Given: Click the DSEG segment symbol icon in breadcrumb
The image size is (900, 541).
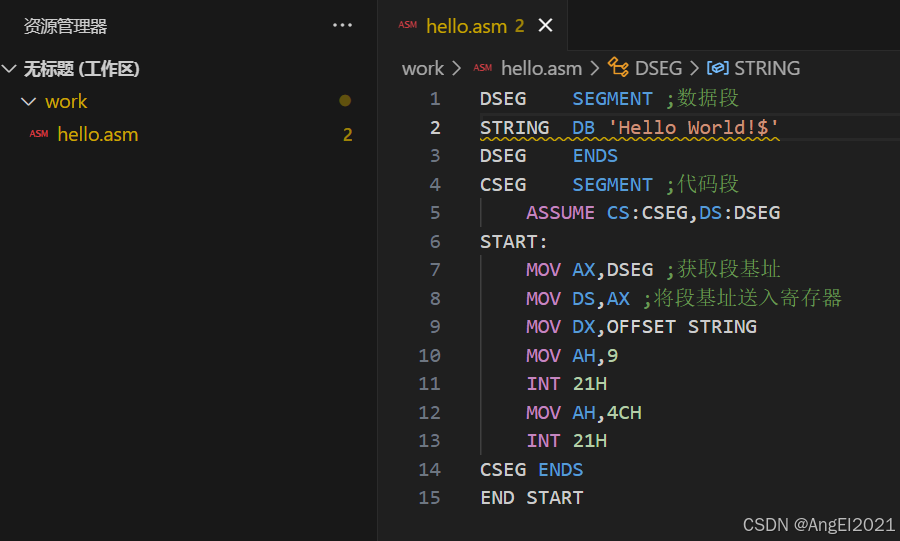Looking at the screenshot, I should click(618, 67).
